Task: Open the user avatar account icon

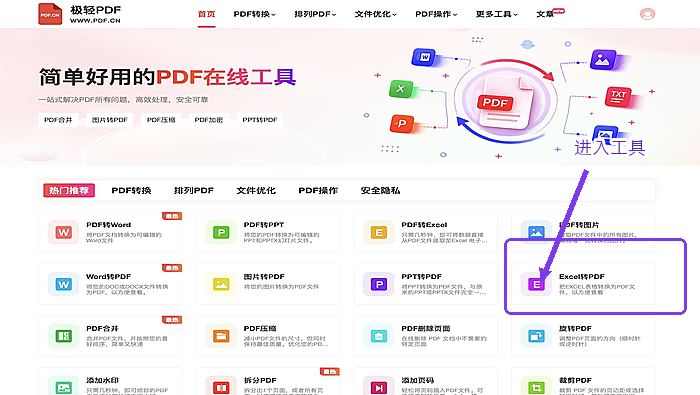Action: (647, 14)
